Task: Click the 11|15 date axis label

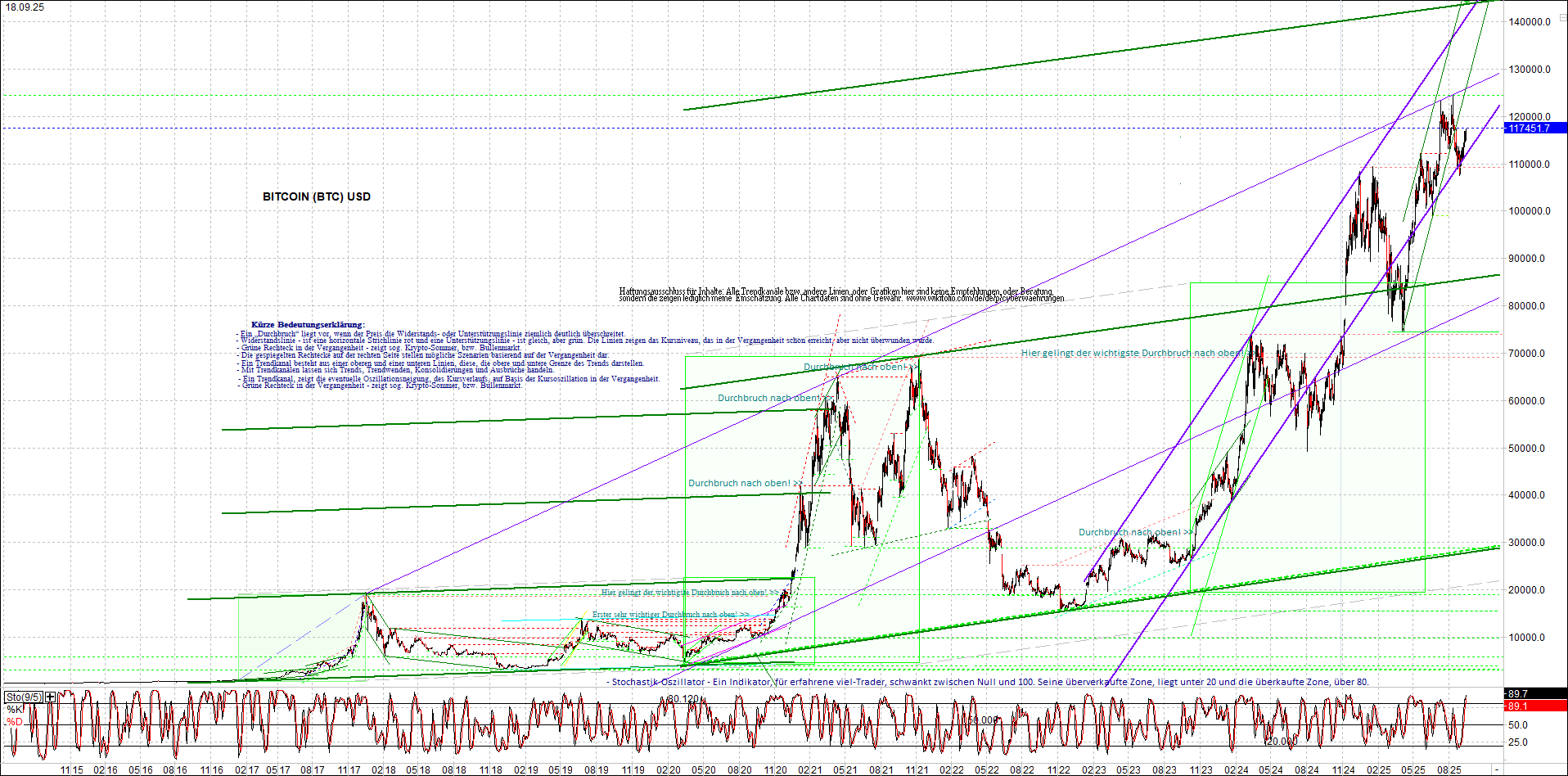Action: [72, 770]
